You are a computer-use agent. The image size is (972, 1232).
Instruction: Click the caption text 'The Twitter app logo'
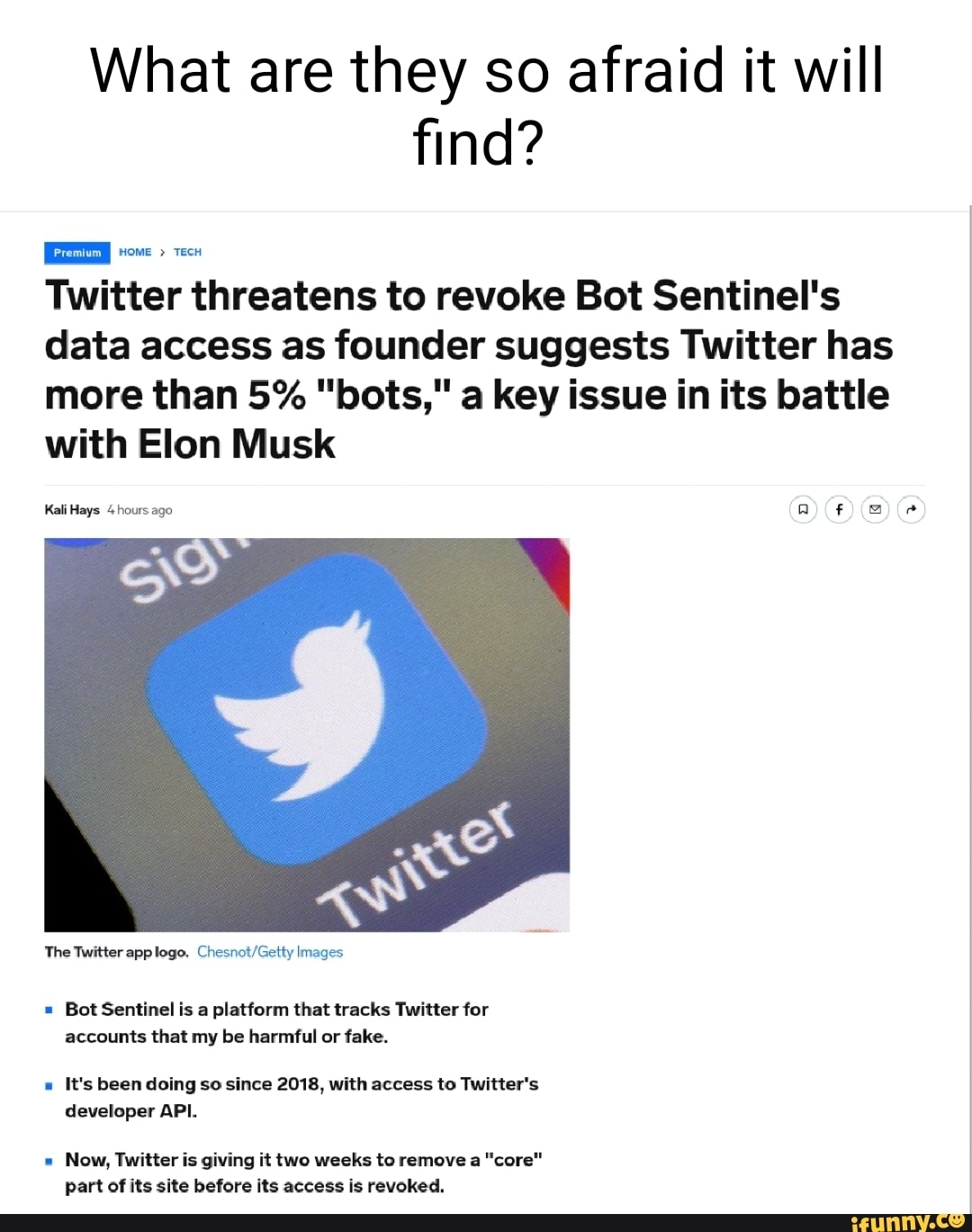[116, 951]
